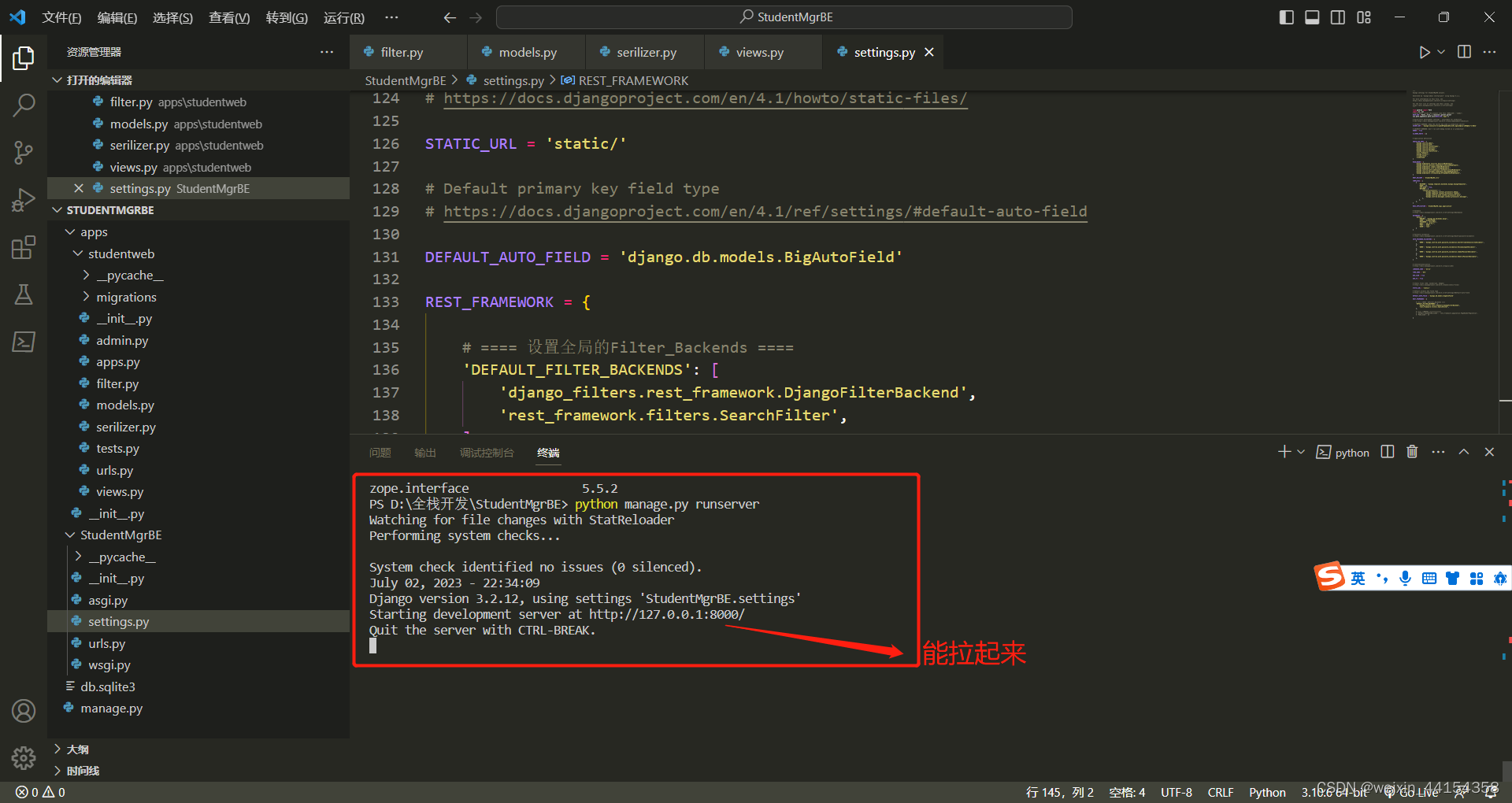The height and width of the screenshot is (803, 1512).
Task: Change CRLF end of line sequence
Action: pyautogui.click(x=1221, y=792)
